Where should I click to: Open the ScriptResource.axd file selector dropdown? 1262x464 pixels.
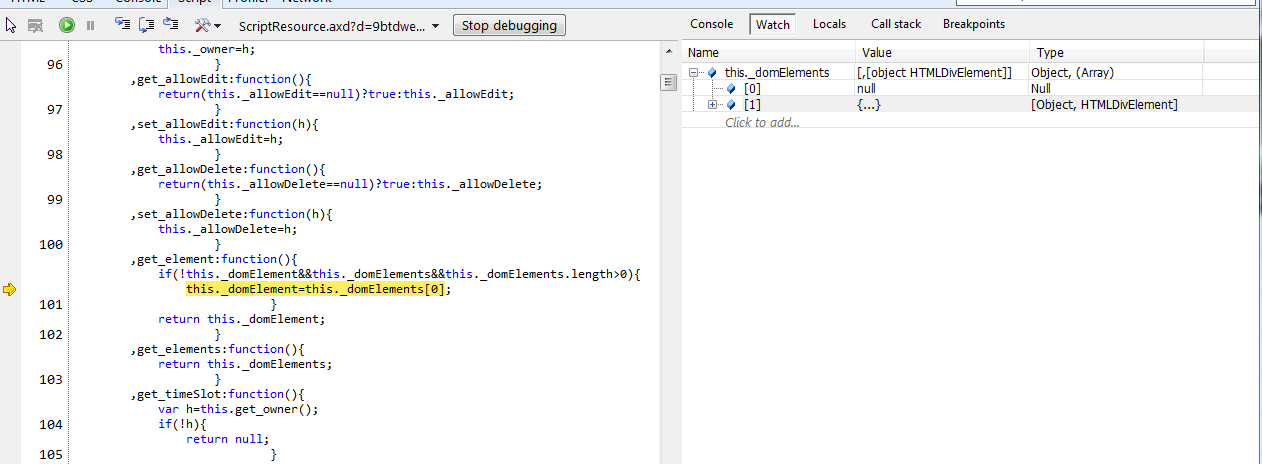coord(340,25)
